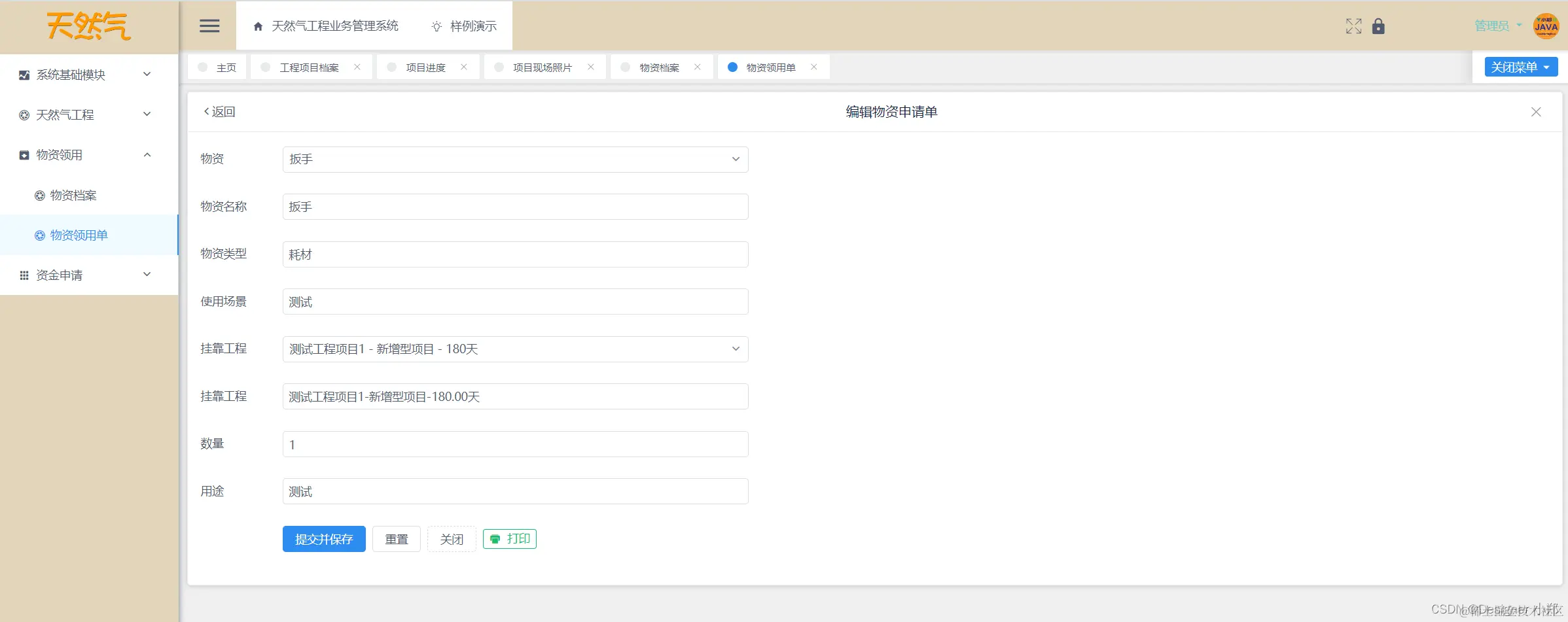Click the 返回 back link
1568x622 pixels.
point(220,111)
